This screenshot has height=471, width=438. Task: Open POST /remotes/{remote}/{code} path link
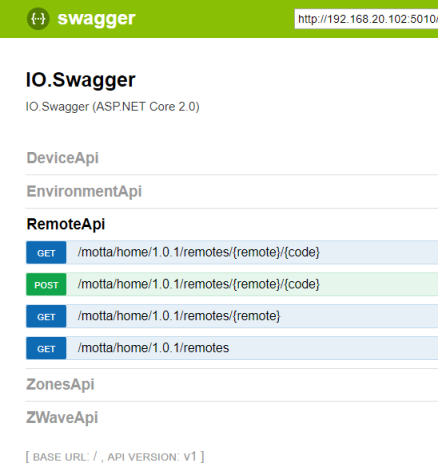pyautogui.click(x=199, y=284)
